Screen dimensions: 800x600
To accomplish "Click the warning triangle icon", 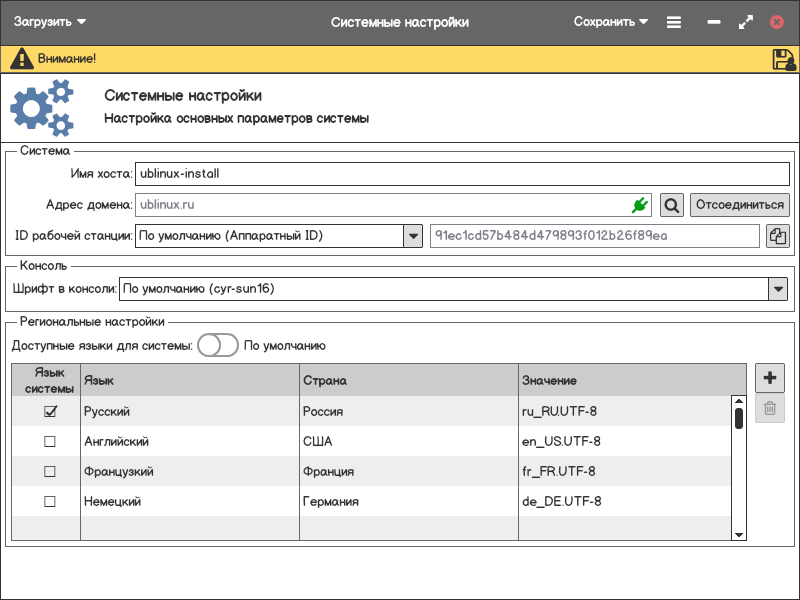I will 21,59.
